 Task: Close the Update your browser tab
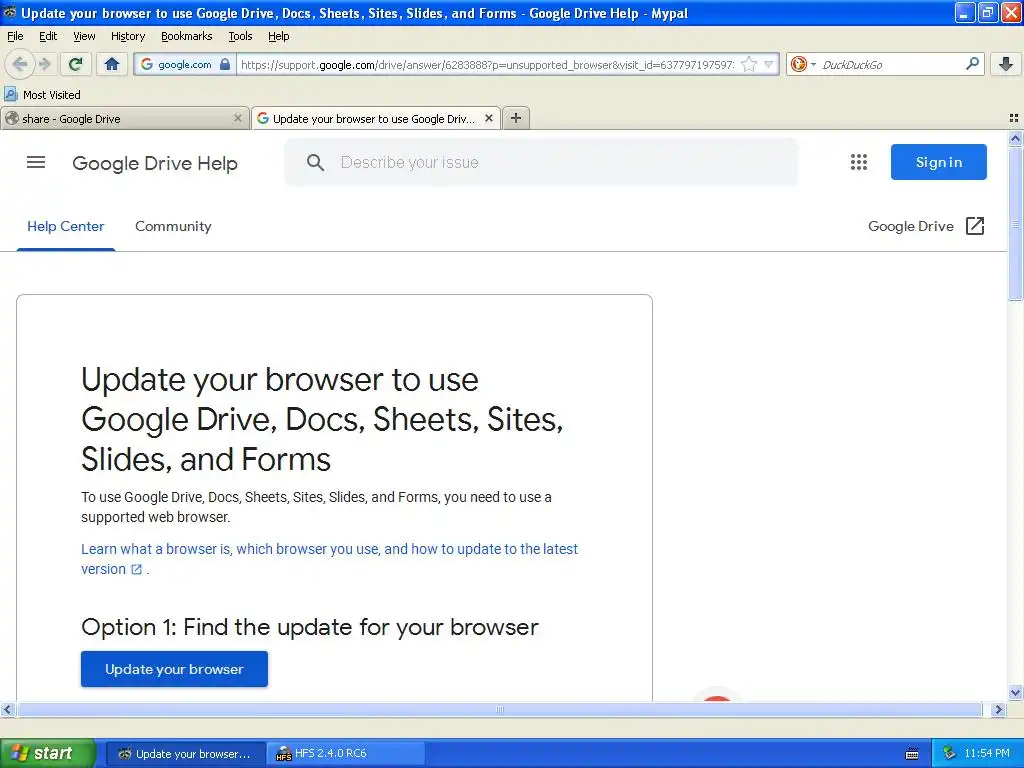point(488,118)
